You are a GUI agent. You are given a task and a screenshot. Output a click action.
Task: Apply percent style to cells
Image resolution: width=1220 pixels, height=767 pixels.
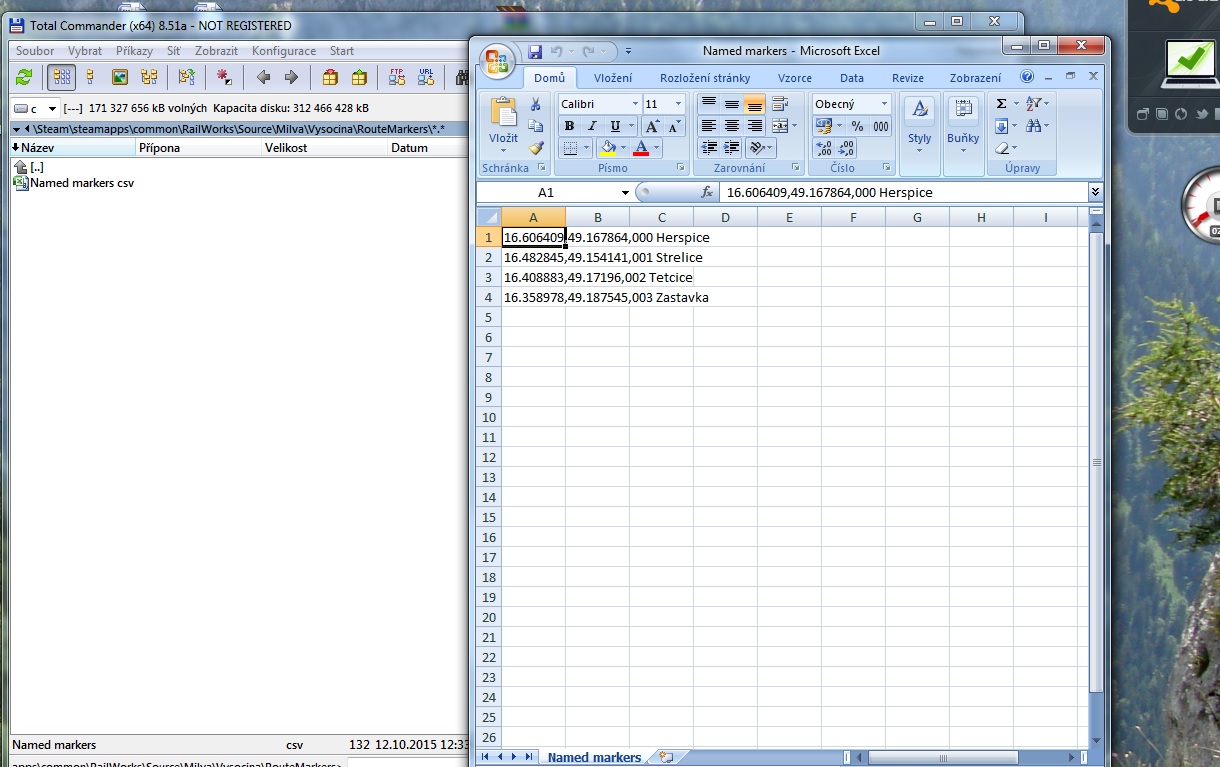(x=857, y=126)
